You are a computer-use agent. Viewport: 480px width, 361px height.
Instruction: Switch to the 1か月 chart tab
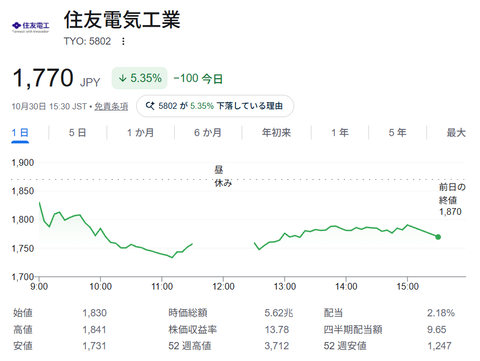pos(140,133)
